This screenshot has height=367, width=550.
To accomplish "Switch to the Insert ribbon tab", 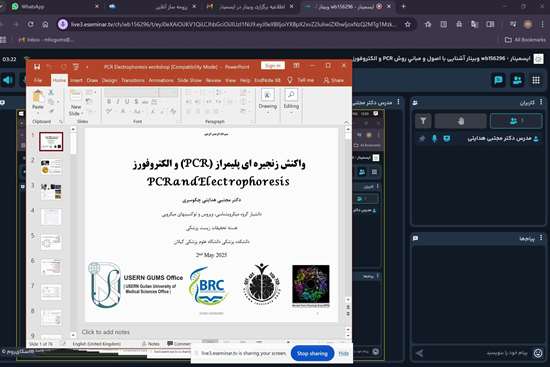I will point(76,80).
